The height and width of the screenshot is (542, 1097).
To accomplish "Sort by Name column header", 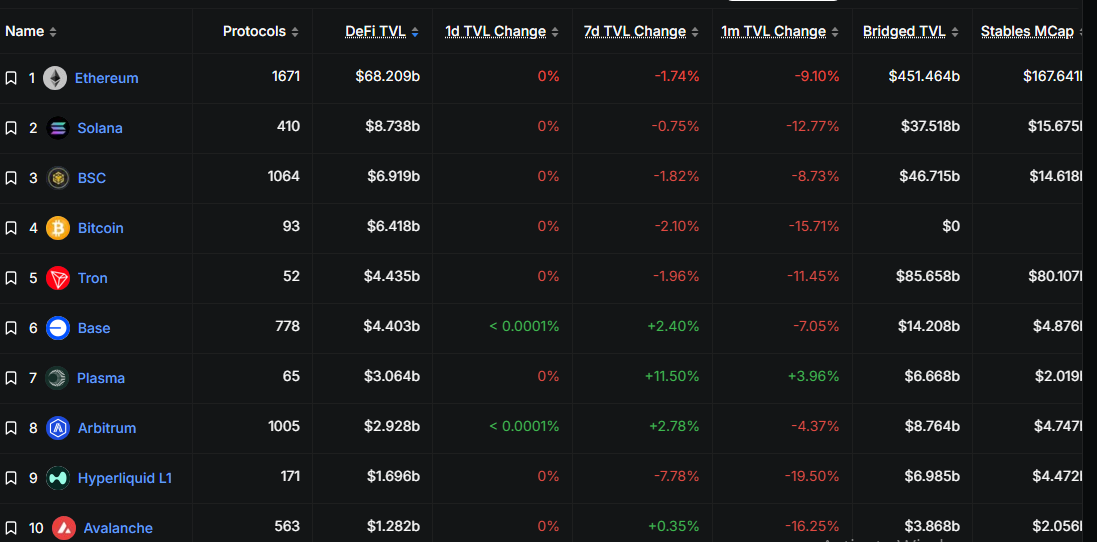I will 25,31.
